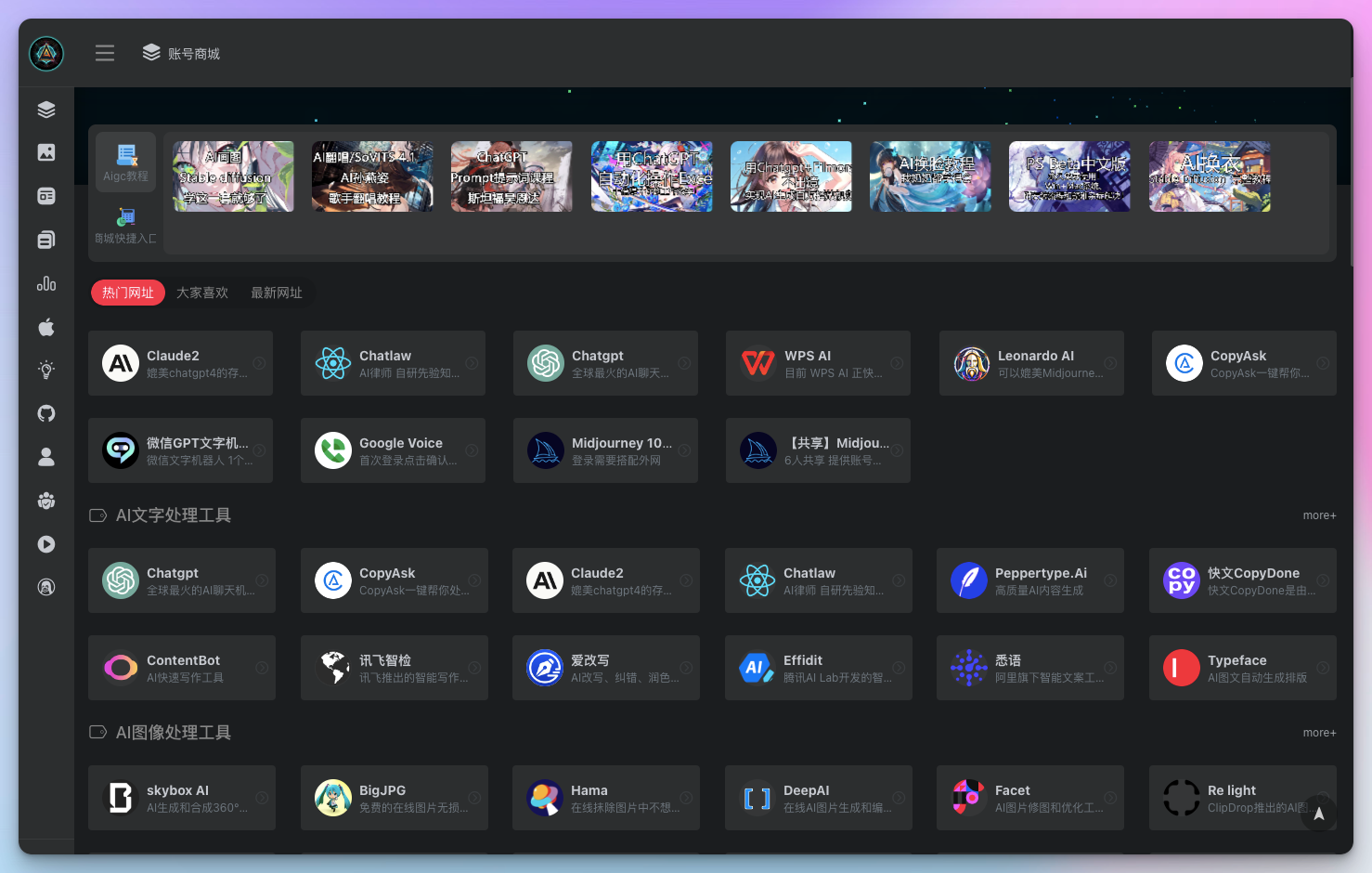This screenshot has width=1372, height=873.
Task: Open the Leonardo AI card
Action: 1031,363
